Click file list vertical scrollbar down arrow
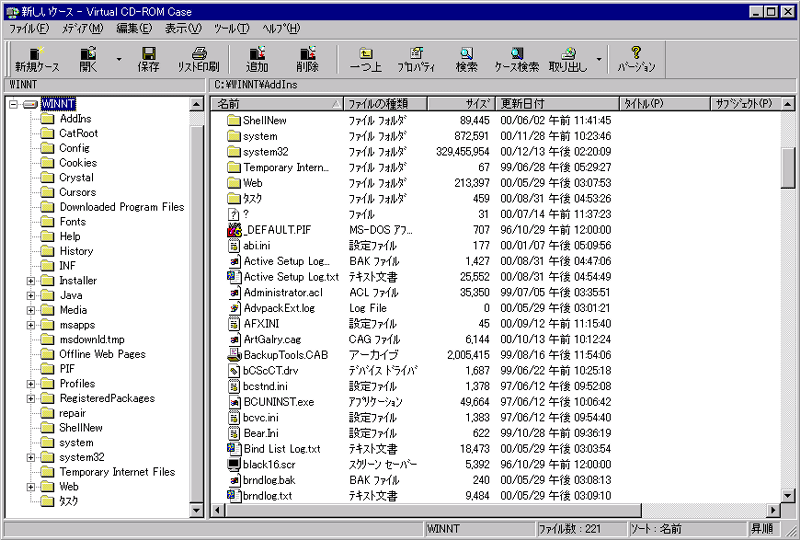This screenshot has height=540, width=800. 788,495
